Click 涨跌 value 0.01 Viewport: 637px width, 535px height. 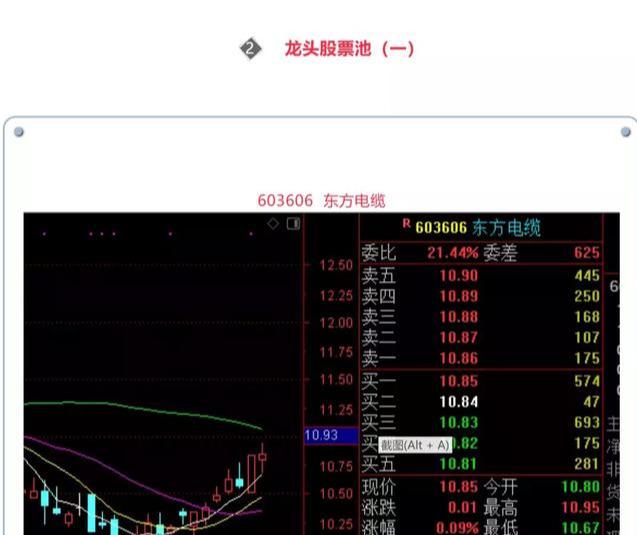tap(463, 507)
